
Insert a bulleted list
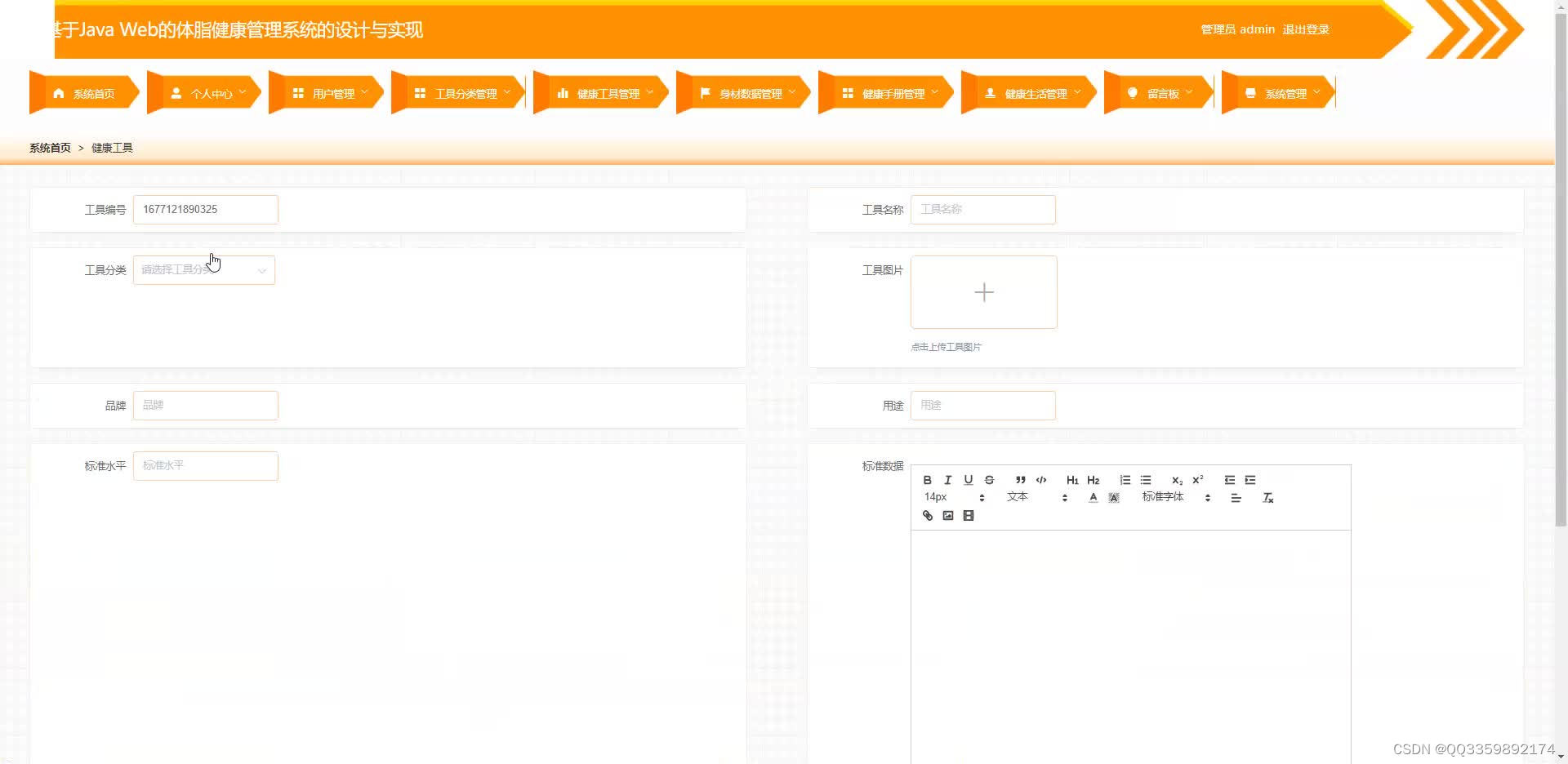coord(1146,480)
